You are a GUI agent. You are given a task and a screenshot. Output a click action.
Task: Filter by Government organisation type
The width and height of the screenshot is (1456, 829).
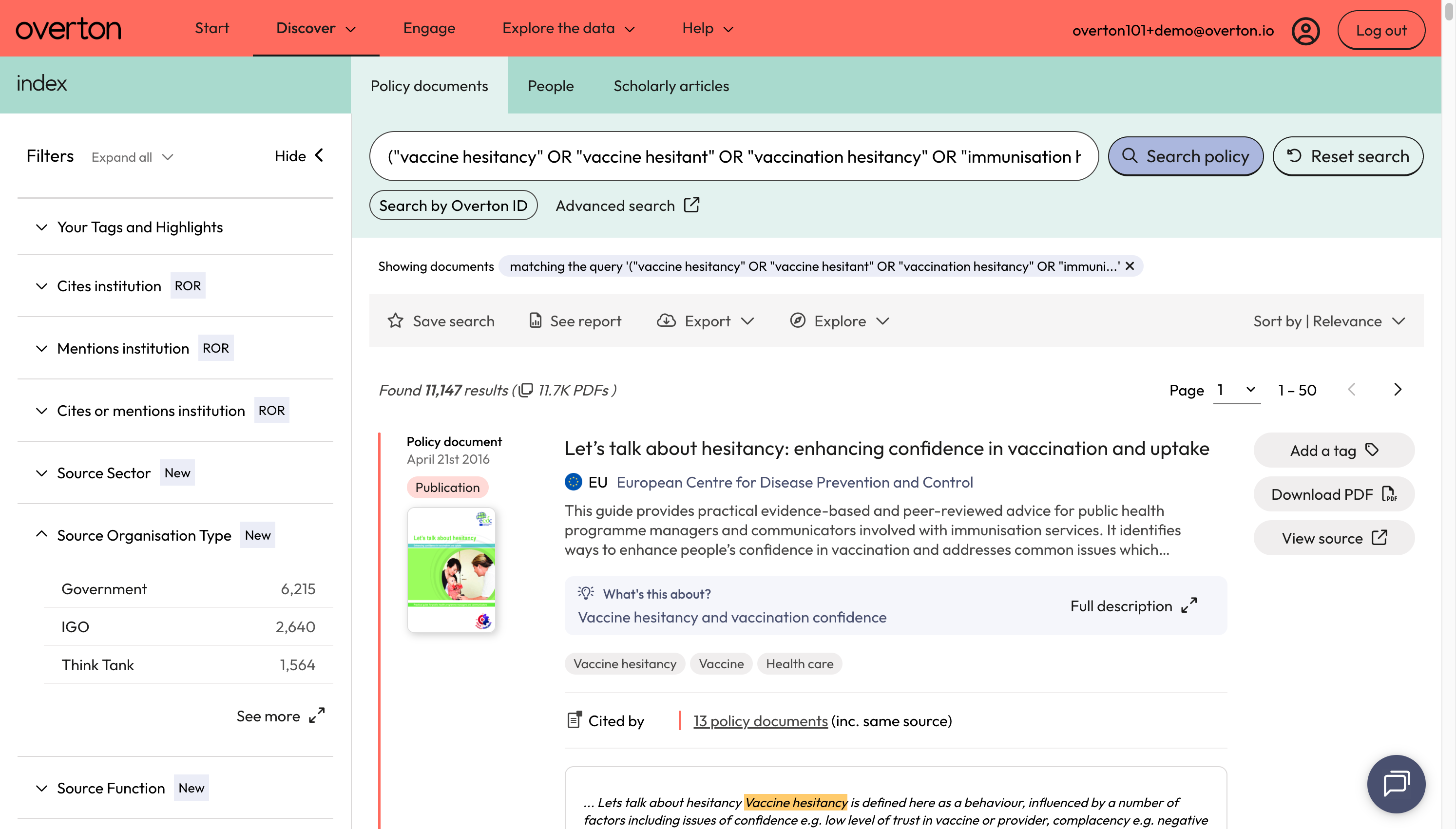pos(188,588)
